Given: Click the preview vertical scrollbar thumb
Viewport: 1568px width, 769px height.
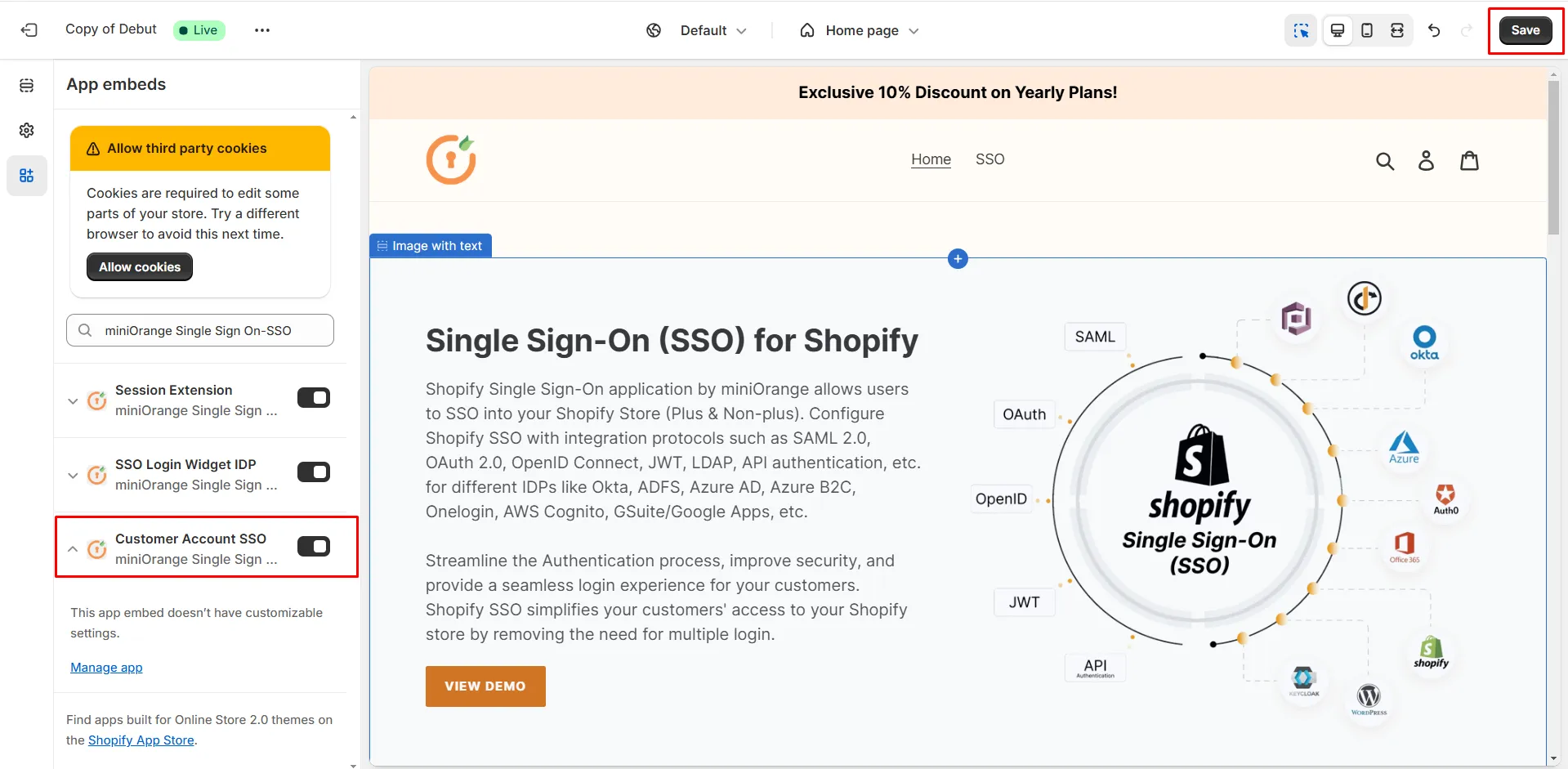Looking at the screenshot, I should click(x=1553, y=158).
